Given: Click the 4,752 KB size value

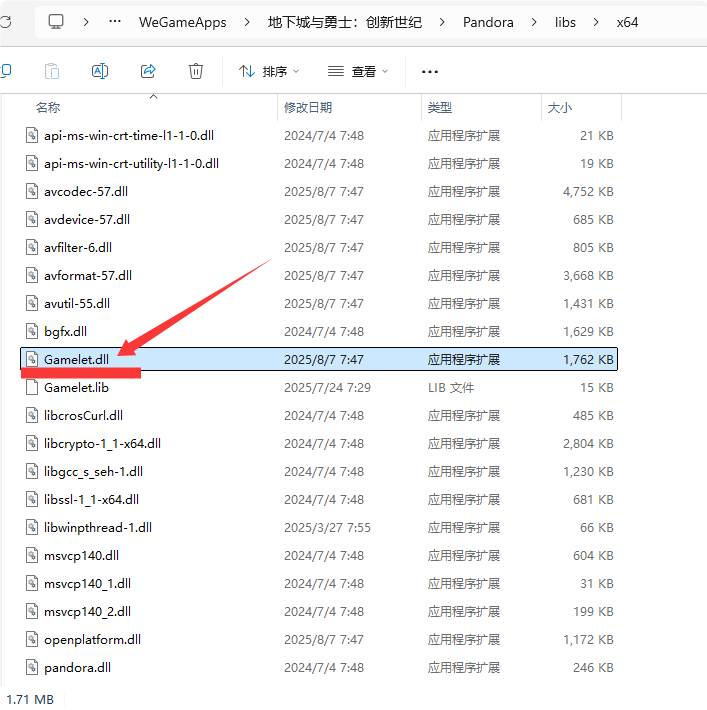Looking at the screenshot, I should point(588,192).
